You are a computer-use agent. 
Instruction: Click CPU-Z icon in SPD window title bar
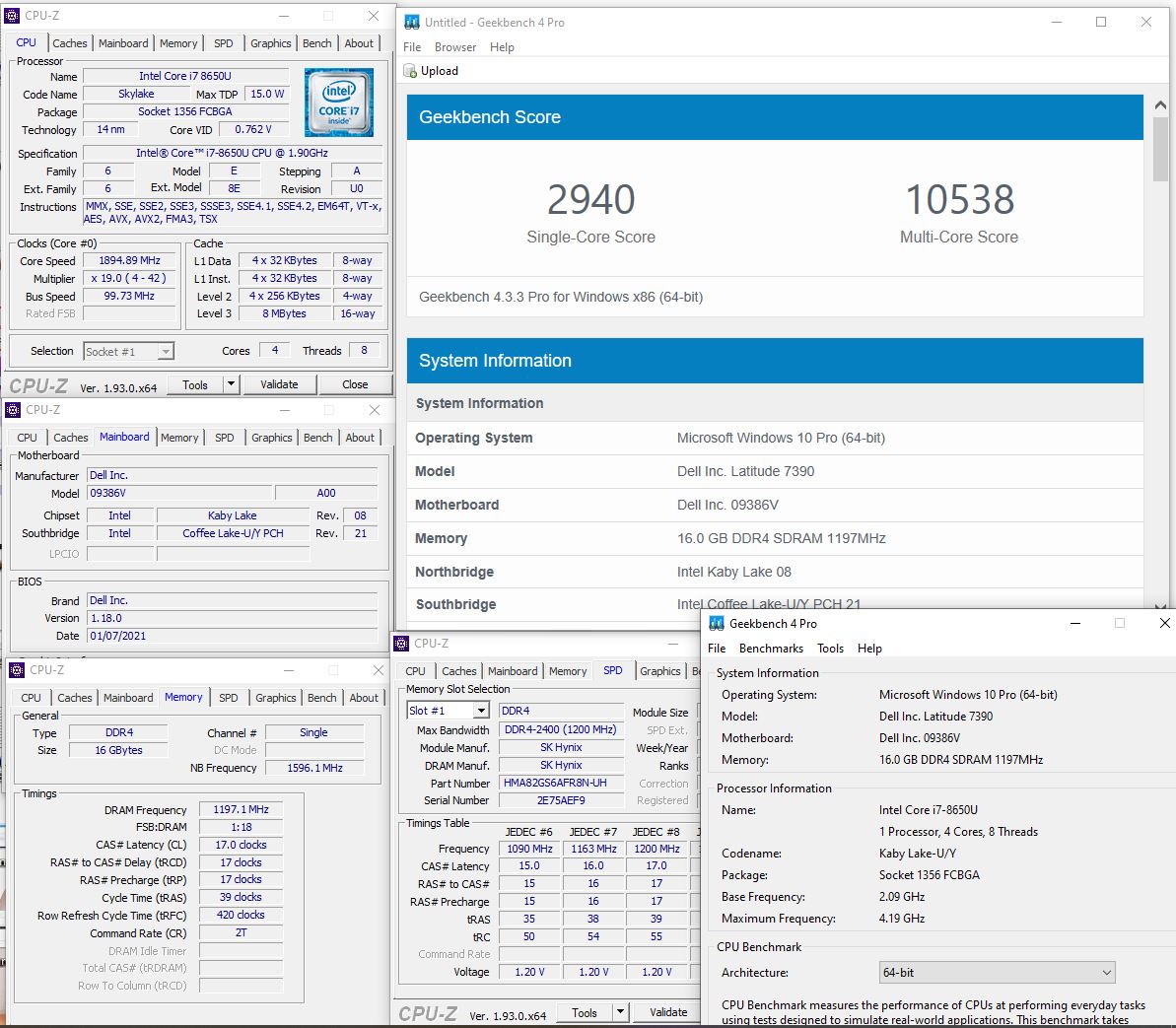401,643
